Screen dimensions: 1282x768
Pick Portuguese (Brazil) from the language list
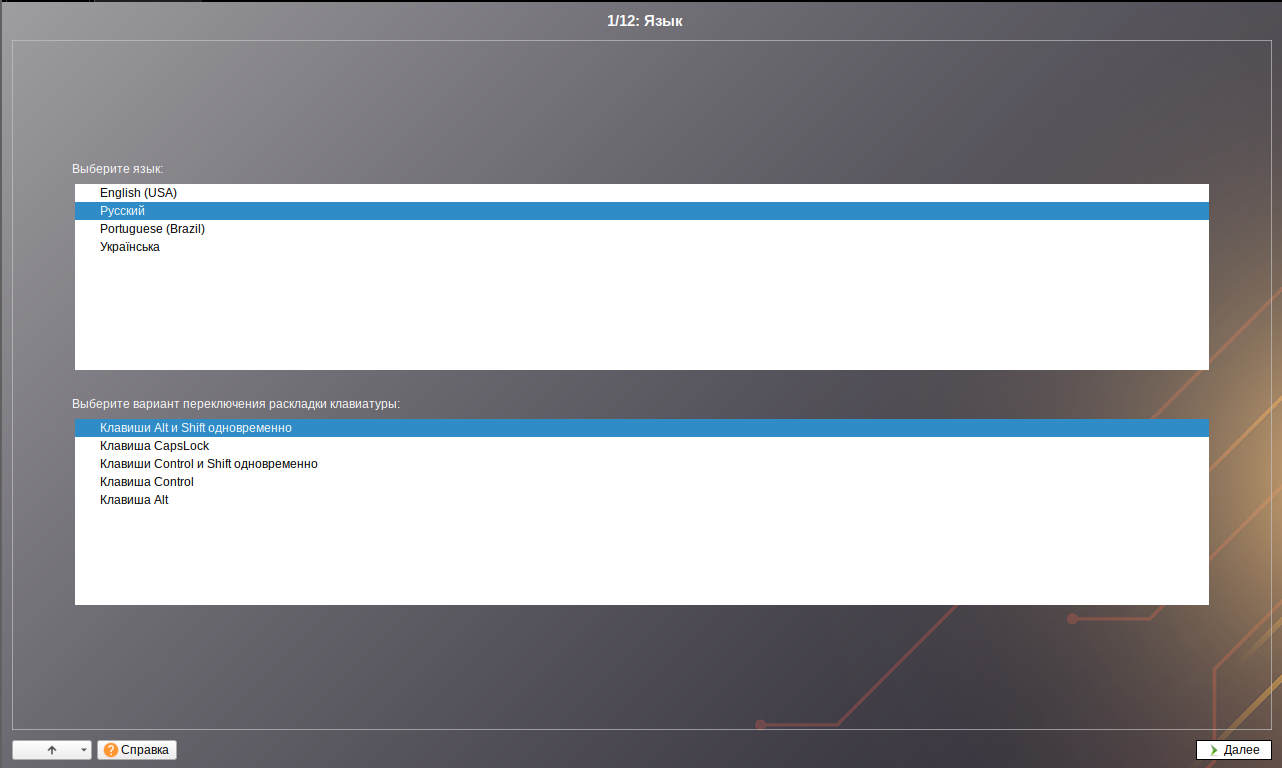tap(152, 229)
